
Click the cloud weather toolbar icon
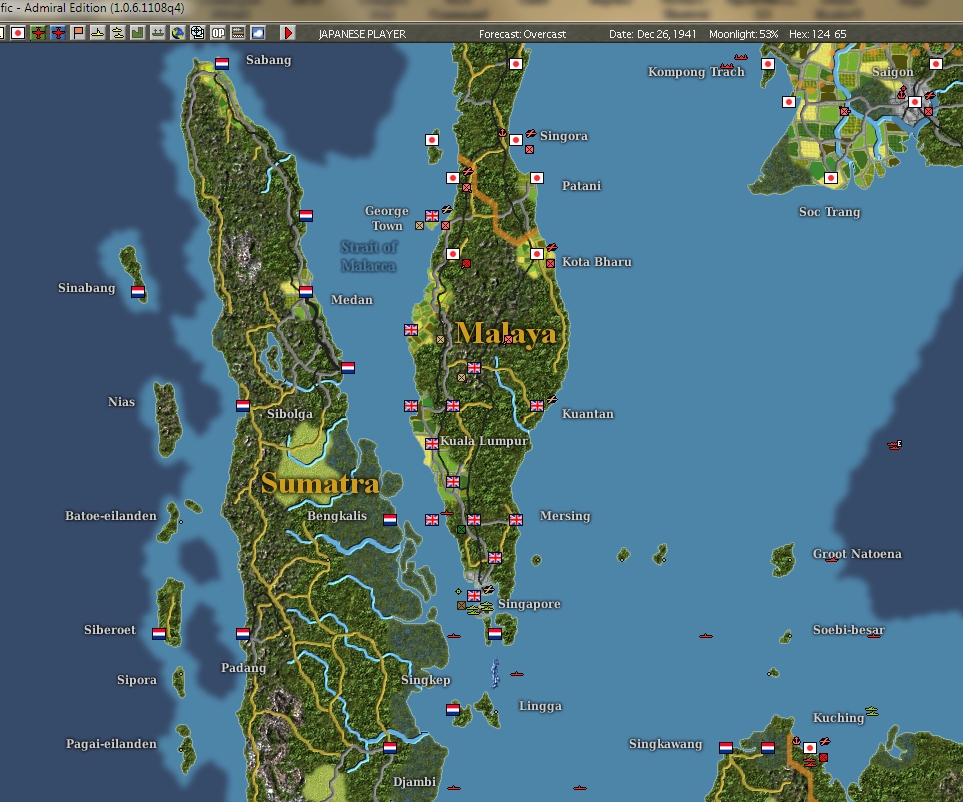click(258, 33)
